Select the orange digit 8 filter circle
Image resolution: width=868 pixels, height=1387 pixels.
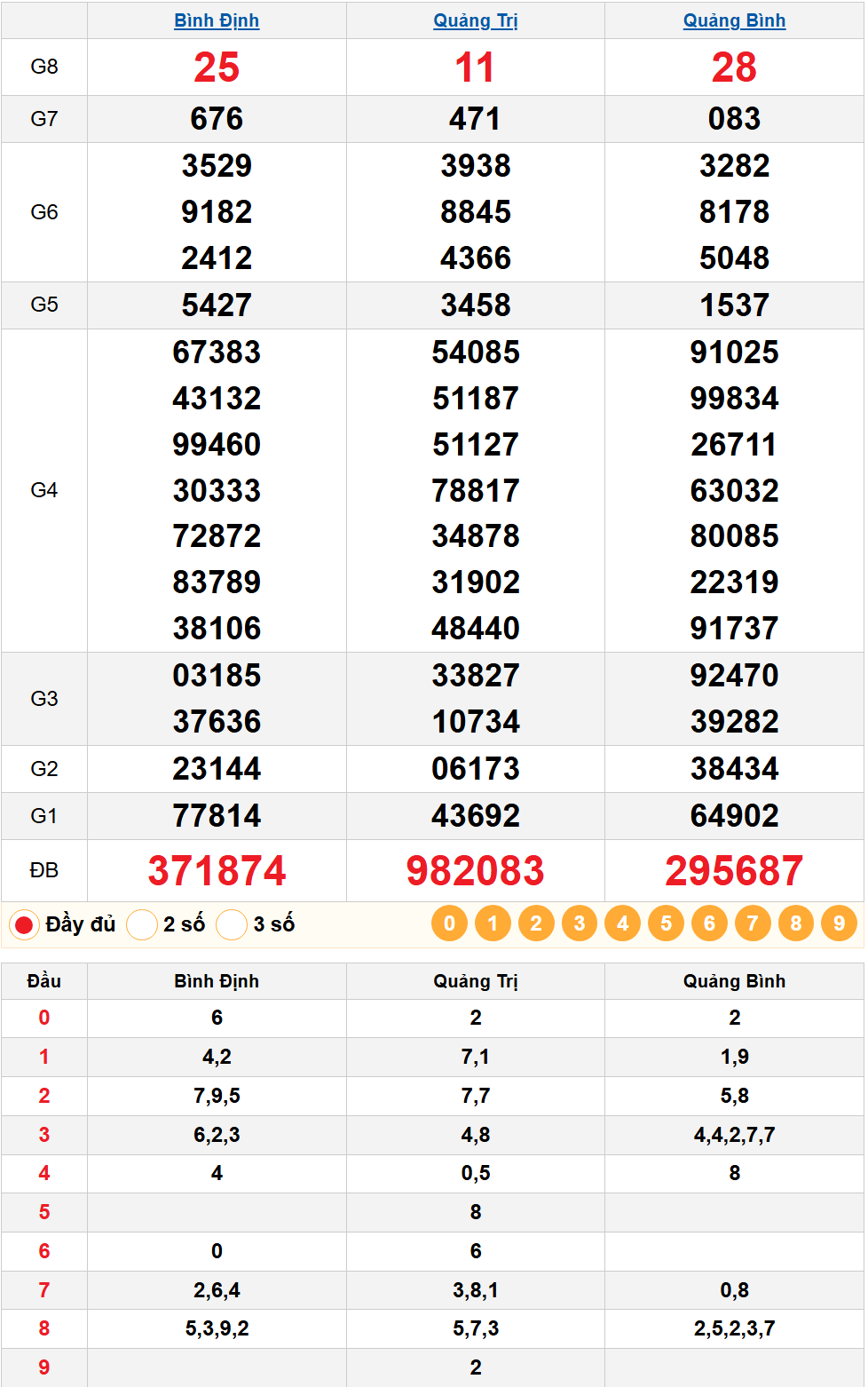(796, 923)
